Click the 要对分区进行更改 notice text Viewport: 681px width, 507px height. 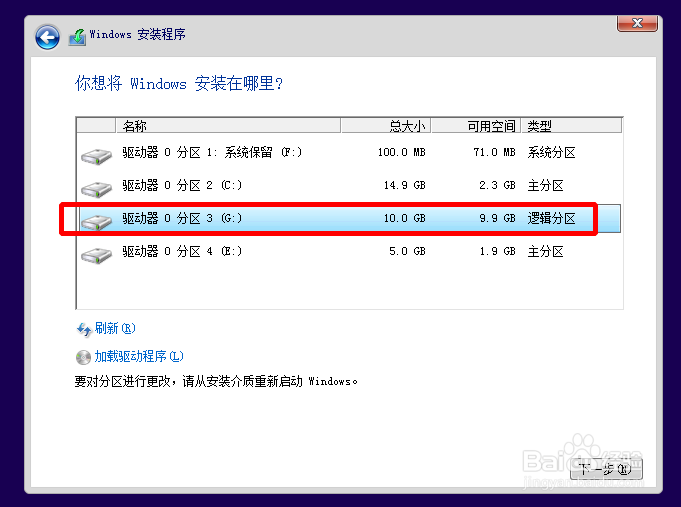point(216,381)
